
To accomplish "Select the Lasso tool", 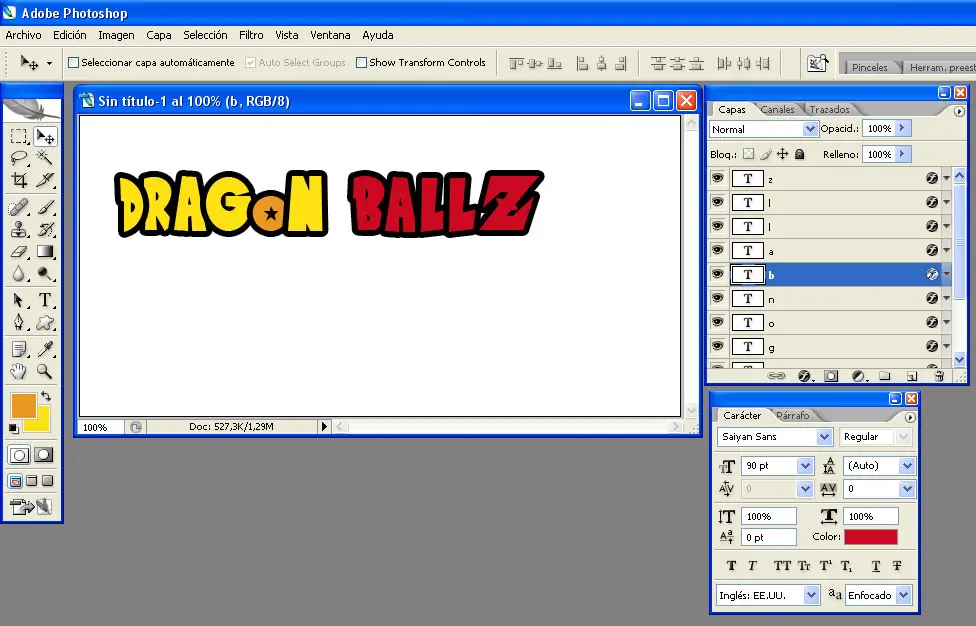I will point(19,157).
